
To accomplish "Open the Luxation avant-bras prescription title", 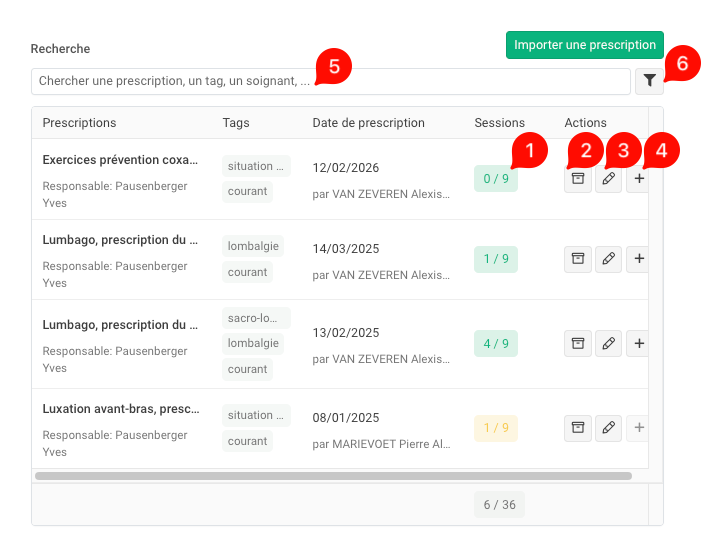I will [121, 409].
